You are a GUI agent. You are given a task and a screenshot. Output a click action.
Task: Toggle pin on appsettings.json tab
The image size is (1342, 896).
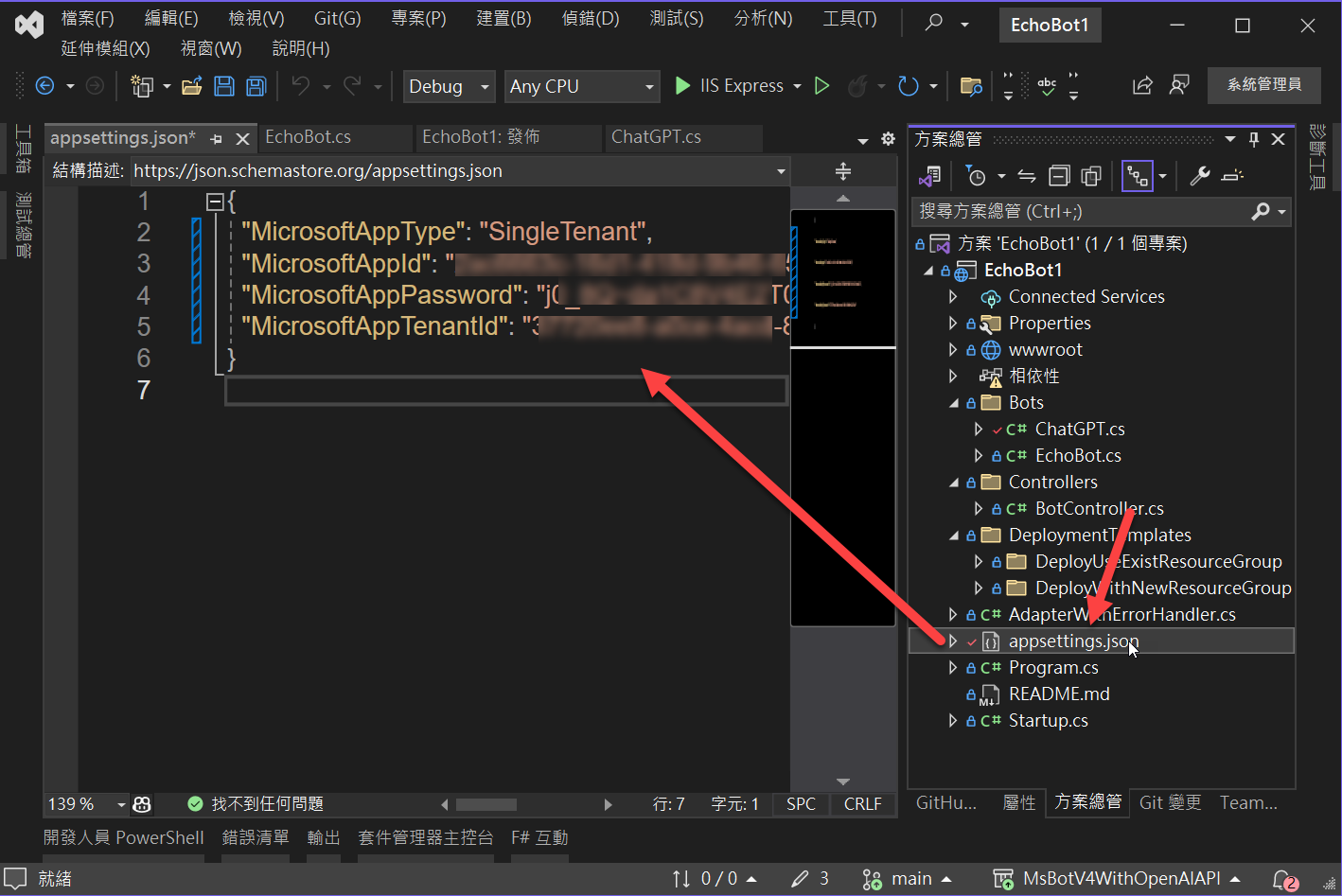coord(216,139)
